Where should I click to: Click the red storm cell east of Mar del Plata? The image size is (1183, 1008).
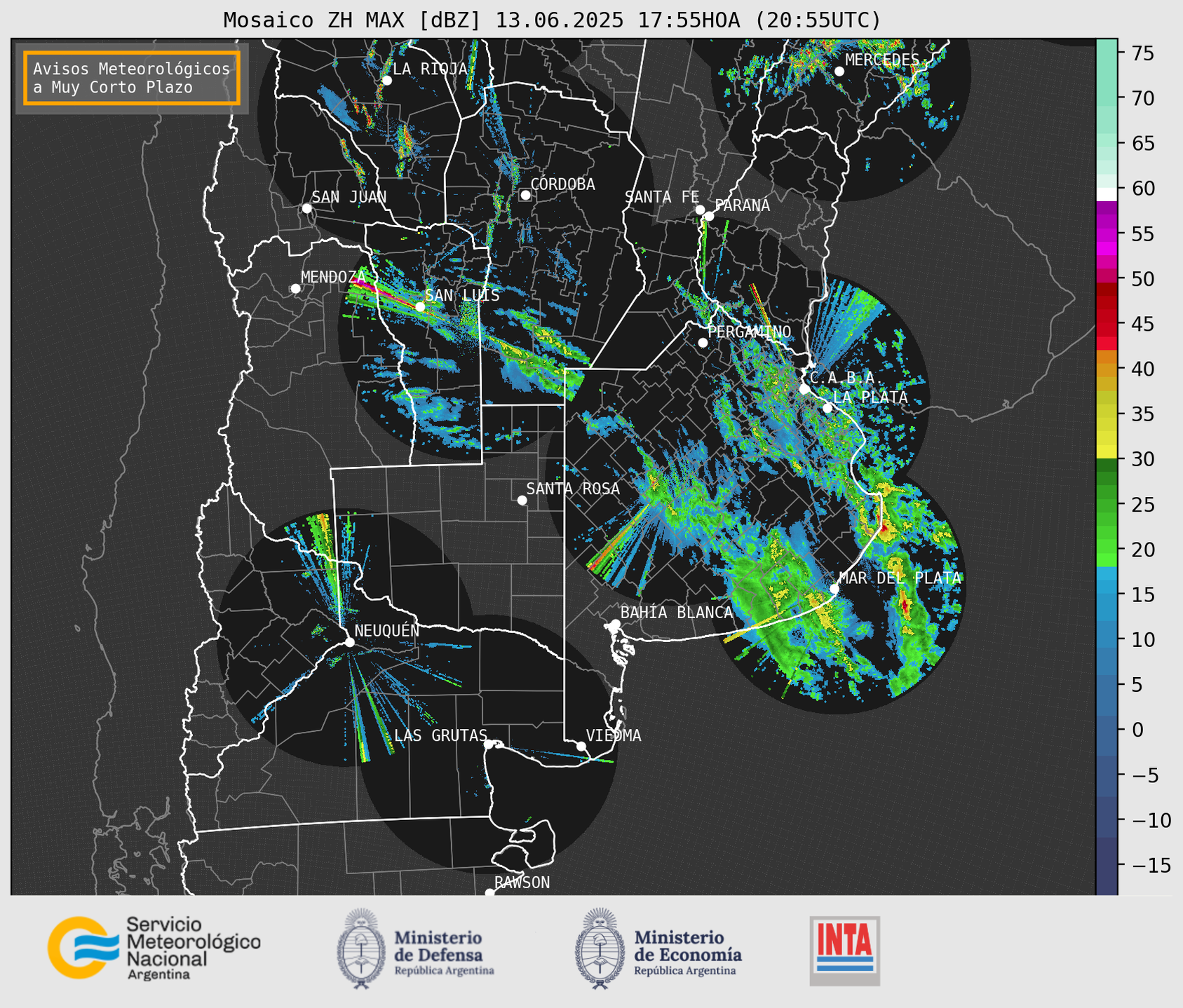coord(905,606)
